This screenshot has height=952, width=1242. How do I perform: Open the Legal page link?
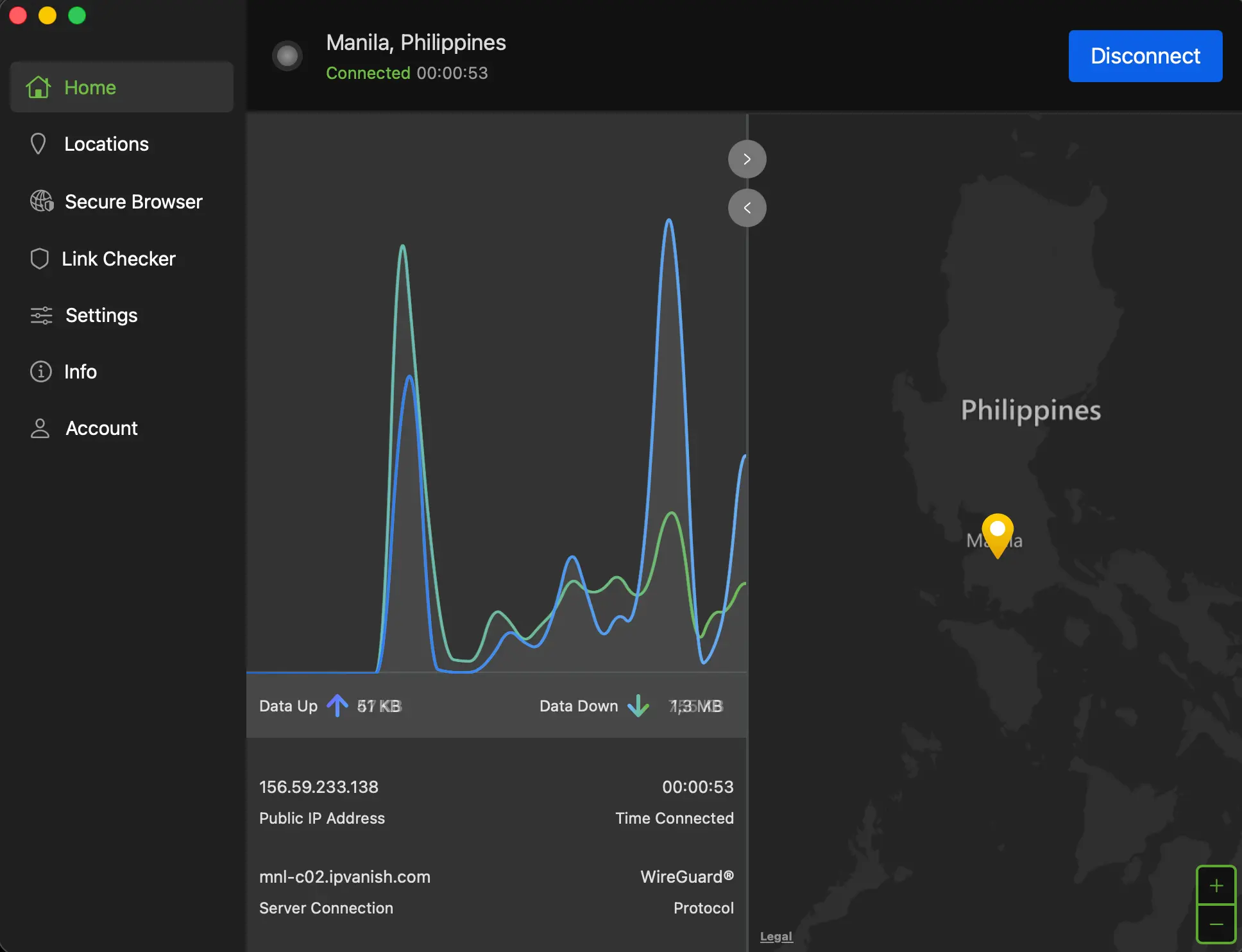776,936
